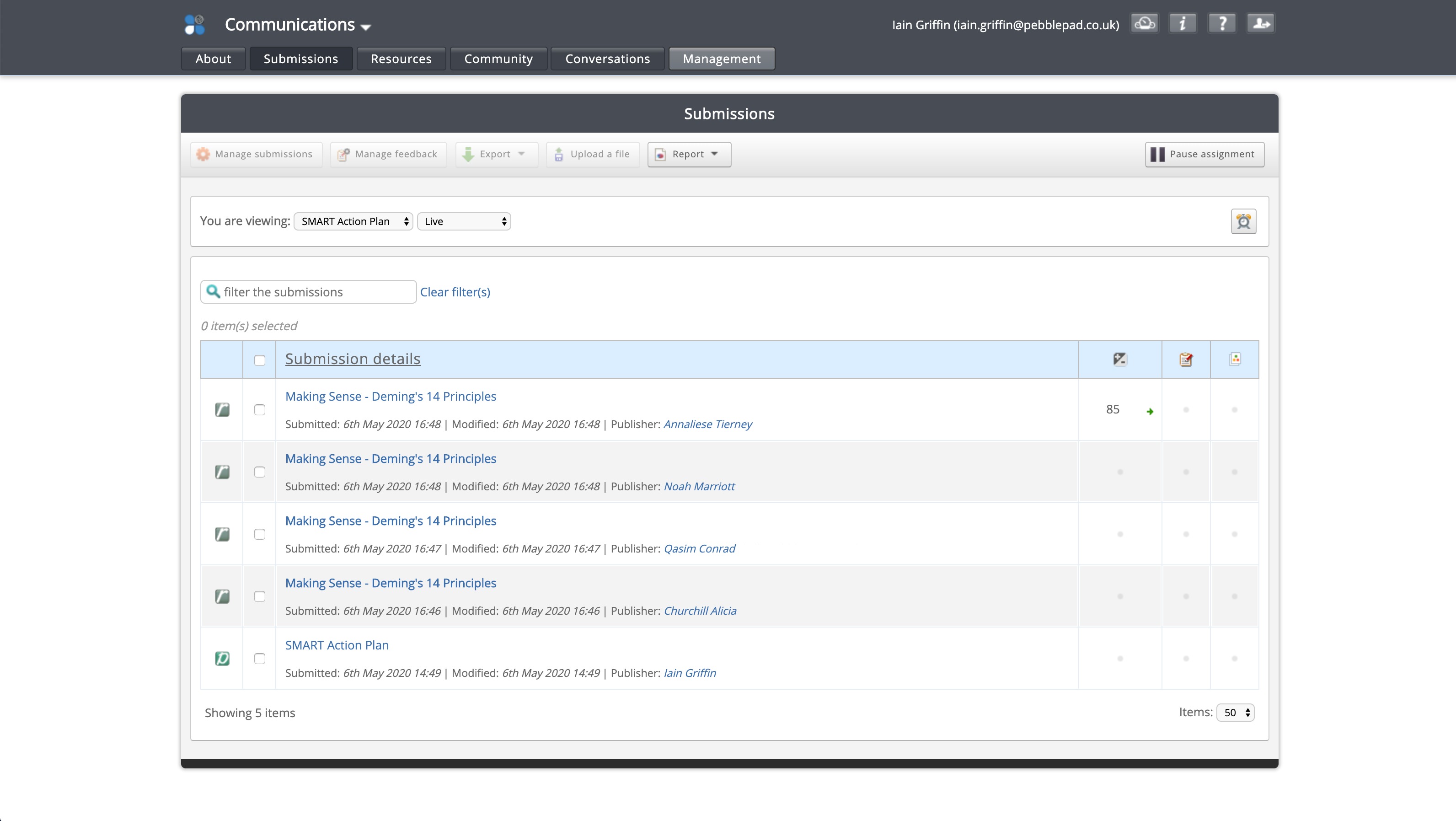Image resolution: width=1456 pixels, height=821 pixels.
Task: Click the grade column header icon
Action: click(1120, 359)
